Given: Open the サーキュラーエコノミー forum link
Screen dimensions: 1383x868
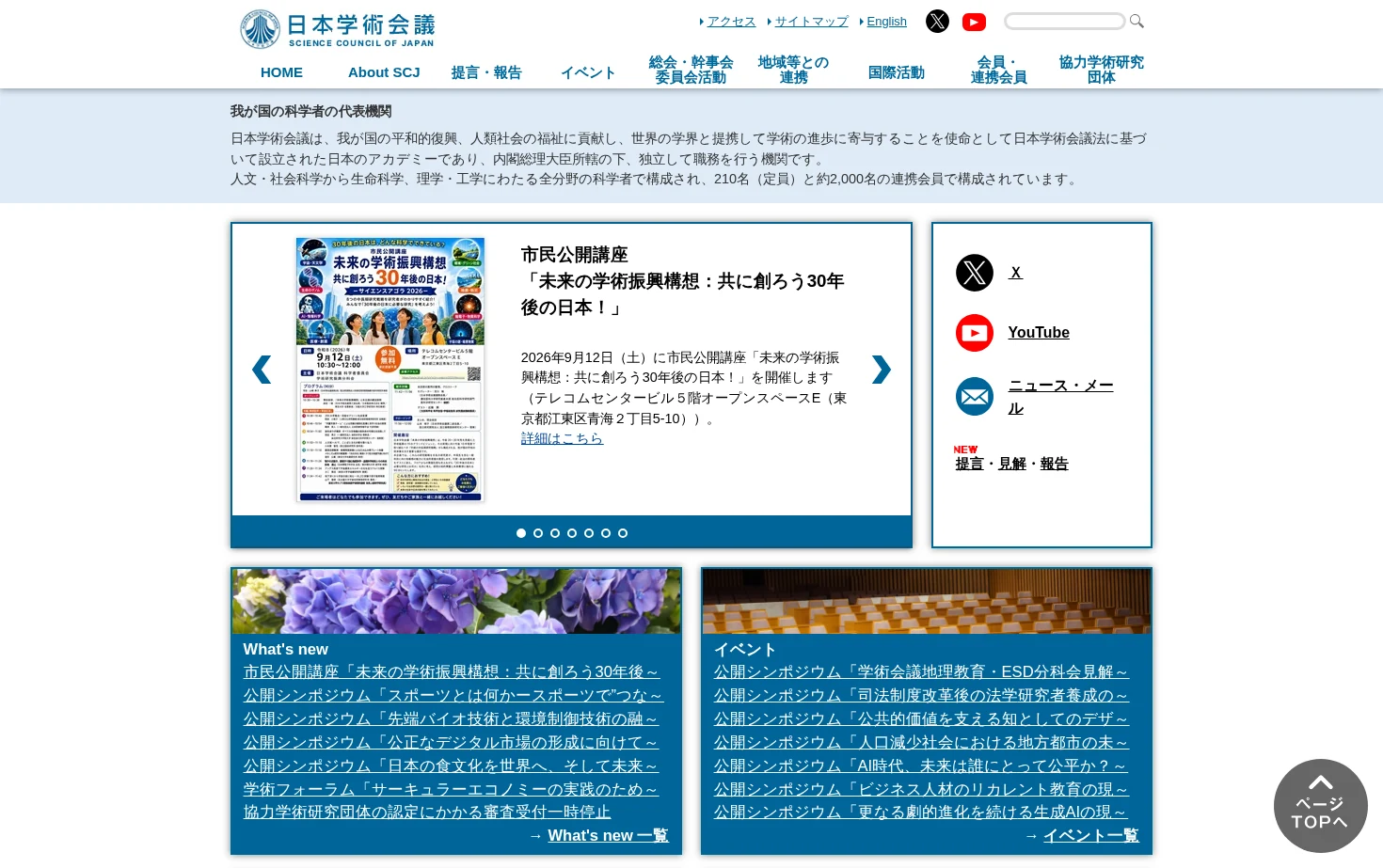Looking at the screenshot, I should tap(451, 790).
